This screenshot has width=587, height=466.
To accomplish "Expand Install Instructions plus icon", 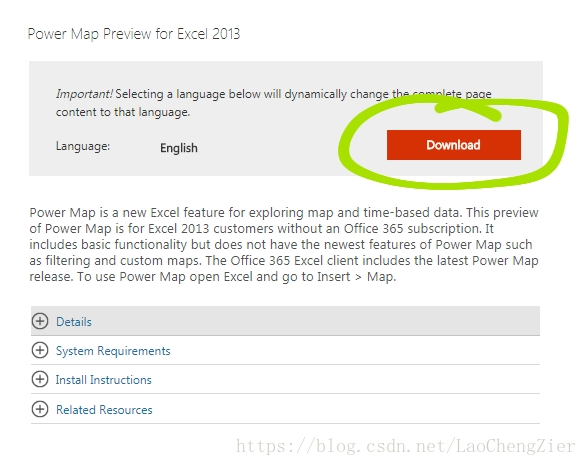I will [x=40, y=379].
